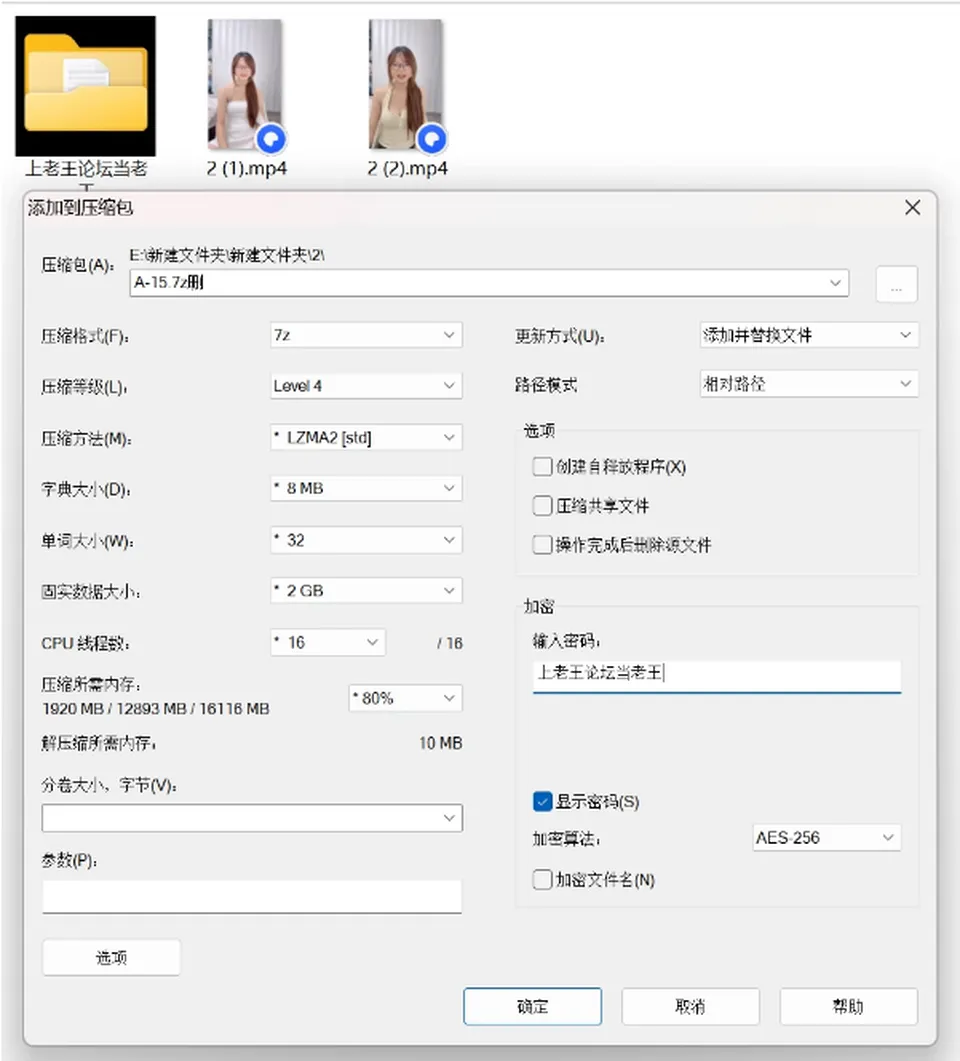Click the 选项 button
Viewport: 960px width, 1061px height.
(112, 957)
